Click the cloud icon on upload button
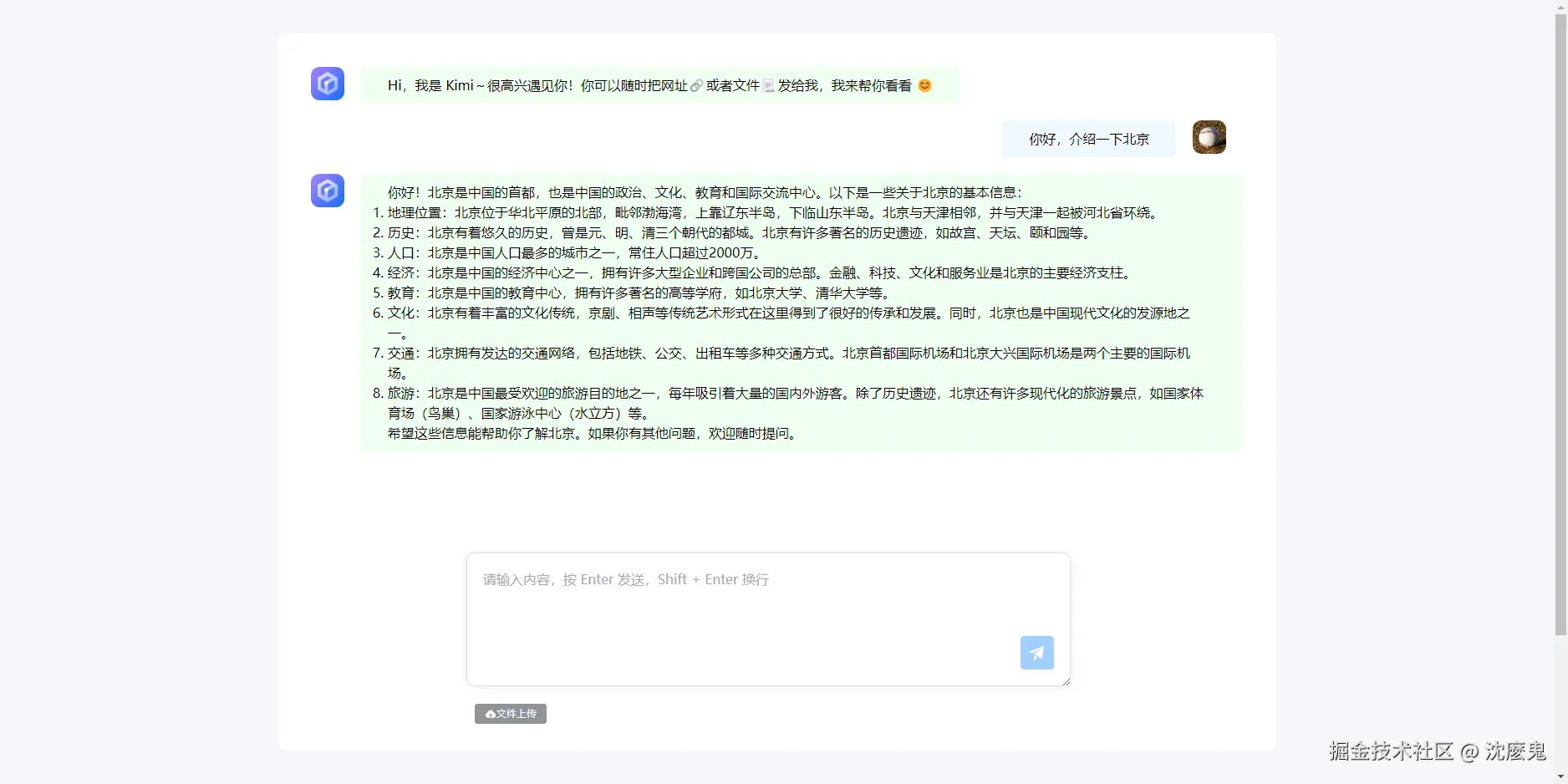This screenshot has width=1568, height=784. coord(488,715)
